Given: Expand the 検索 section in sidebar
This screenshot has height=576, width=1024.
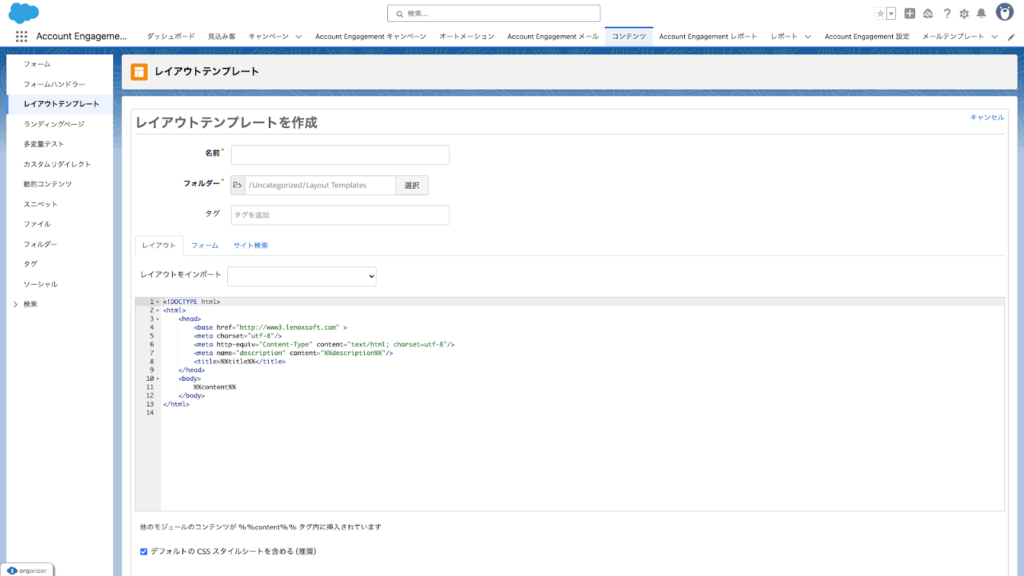Looking at the screenshot, I should click(x=15, y=304).
